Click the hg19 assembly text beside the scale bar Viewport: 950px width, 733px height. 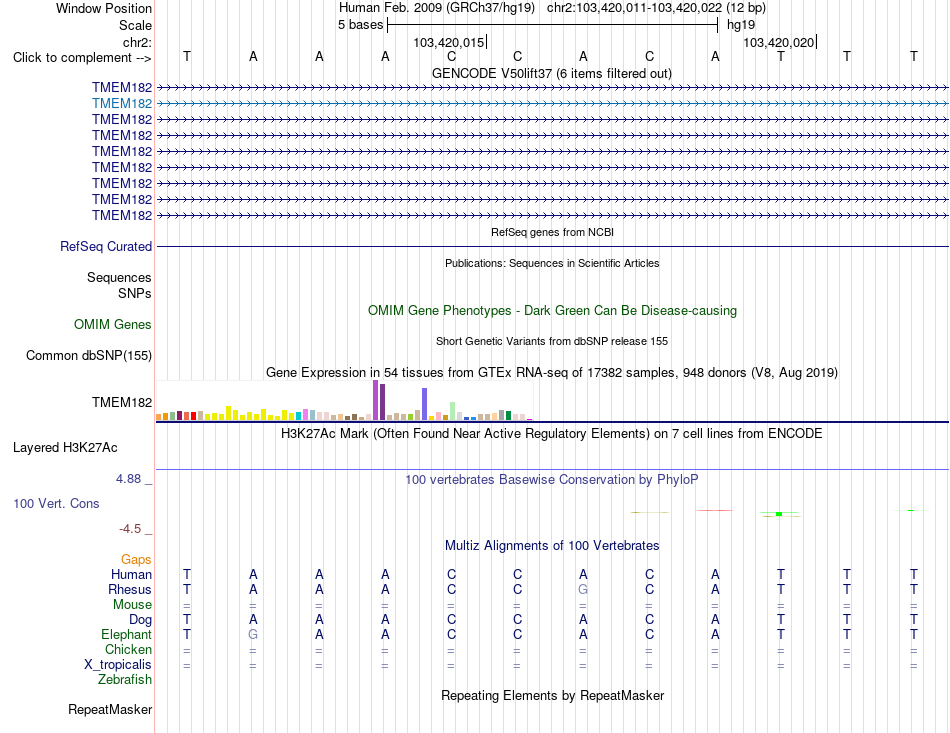pyautogui.click(x=741, y=25)
